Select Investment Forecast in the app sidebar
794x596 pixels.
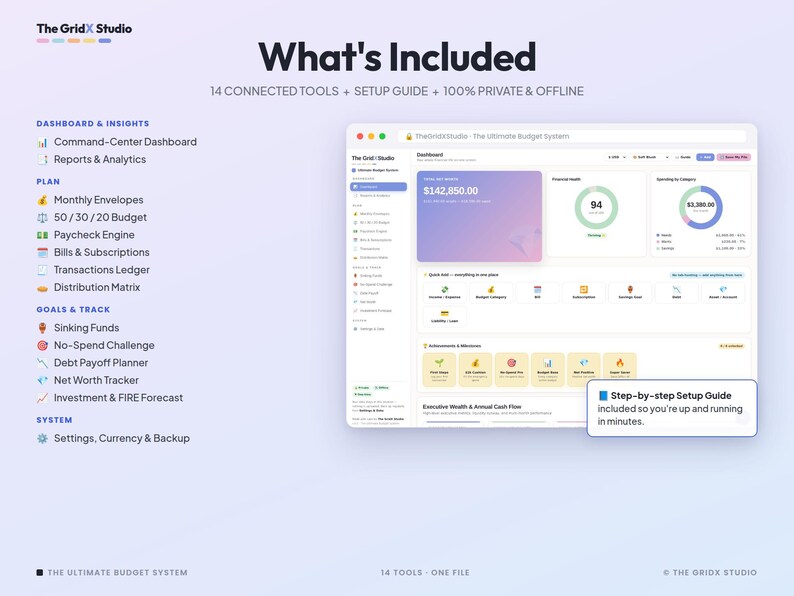pyautogui.click(x=378, y=310)
